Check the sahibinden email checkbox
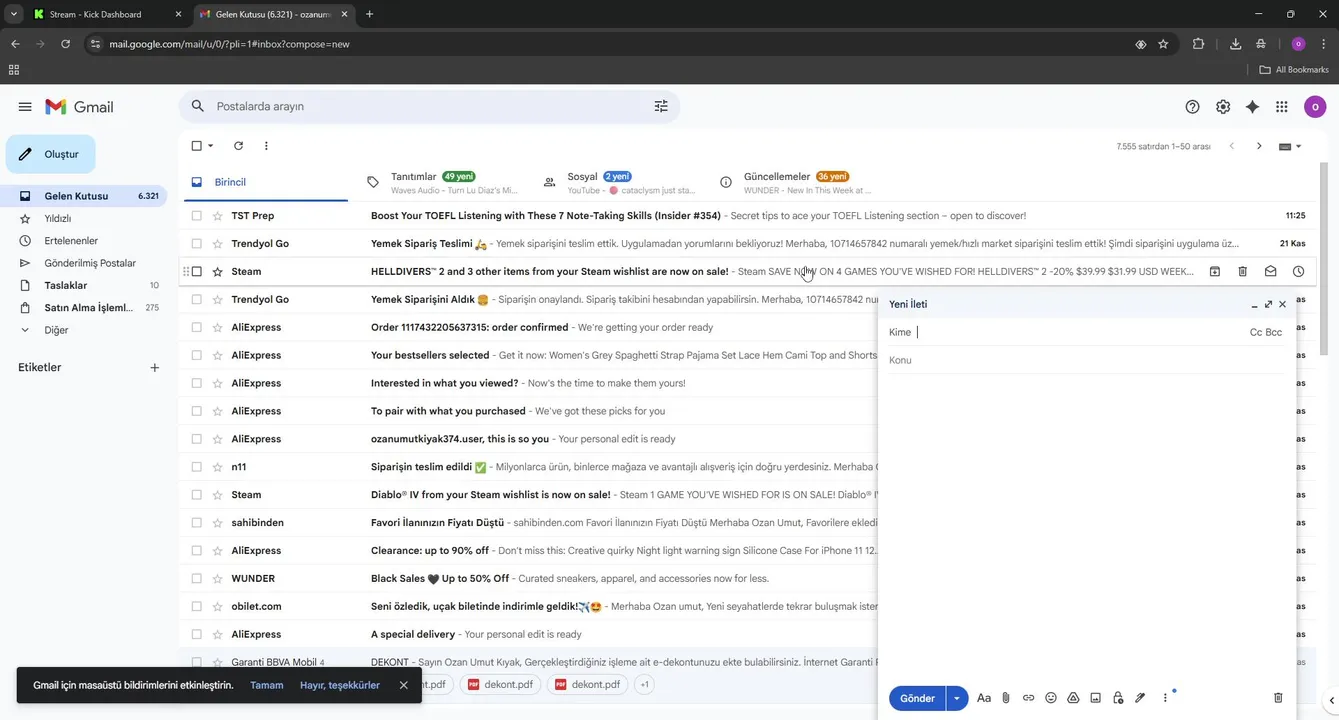Viewport: 1339px width, 720px height. point(196,523)
